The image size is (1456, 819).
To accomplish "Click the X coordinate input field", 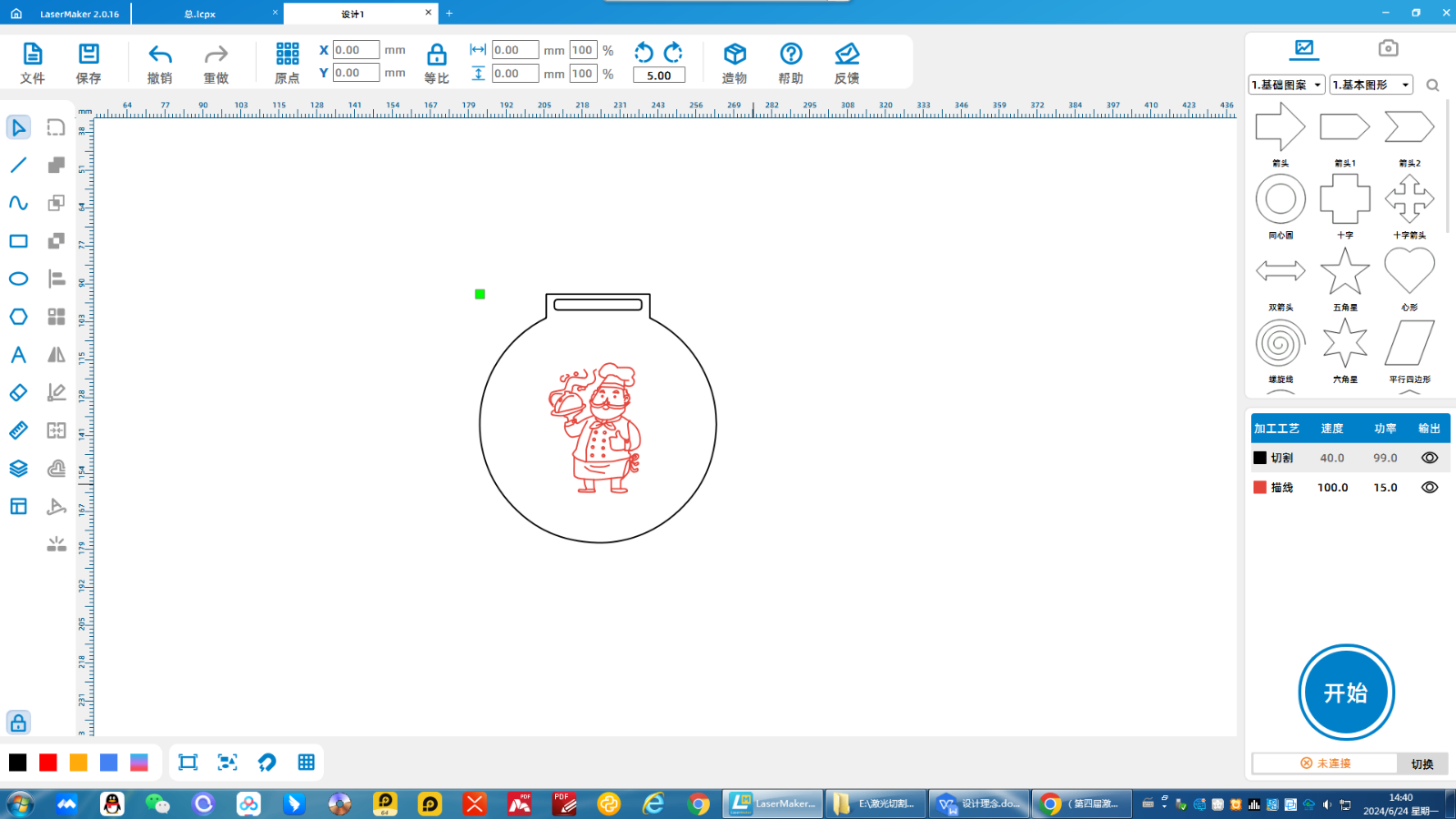I will click(x=355, y=50).
